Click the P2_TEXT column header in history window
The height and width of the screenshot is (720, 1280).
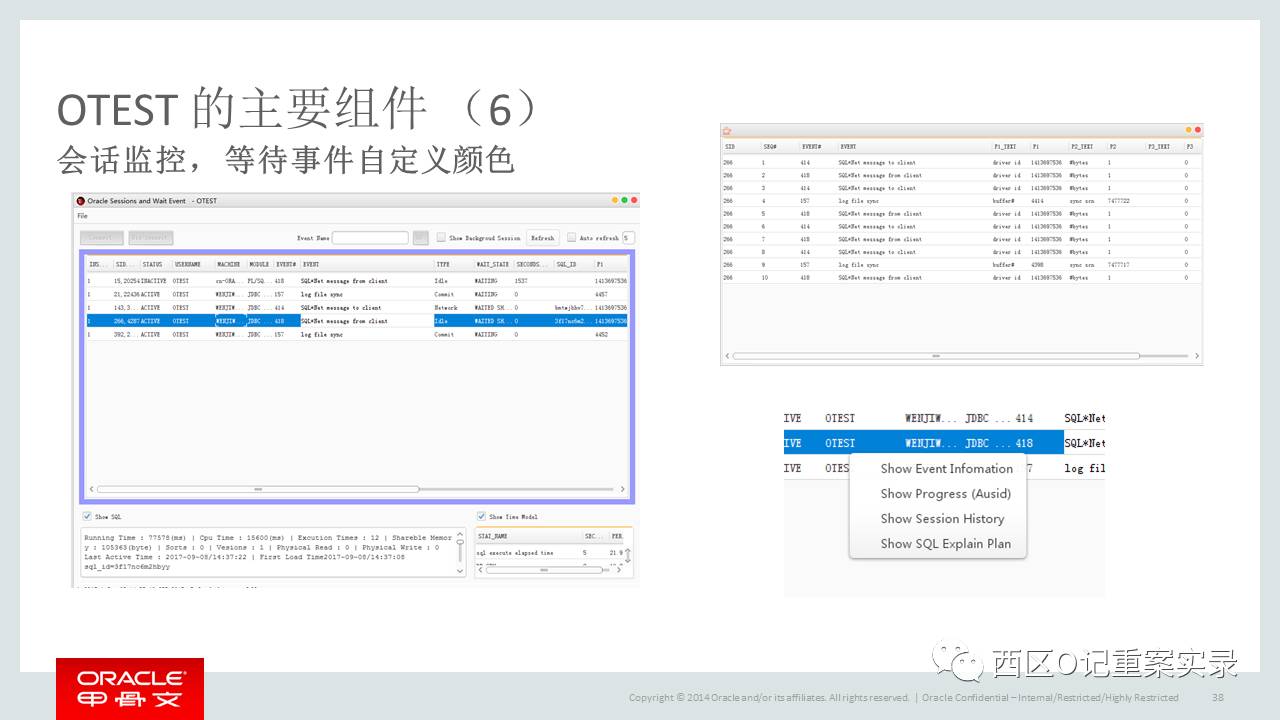tap(1086, 147)
